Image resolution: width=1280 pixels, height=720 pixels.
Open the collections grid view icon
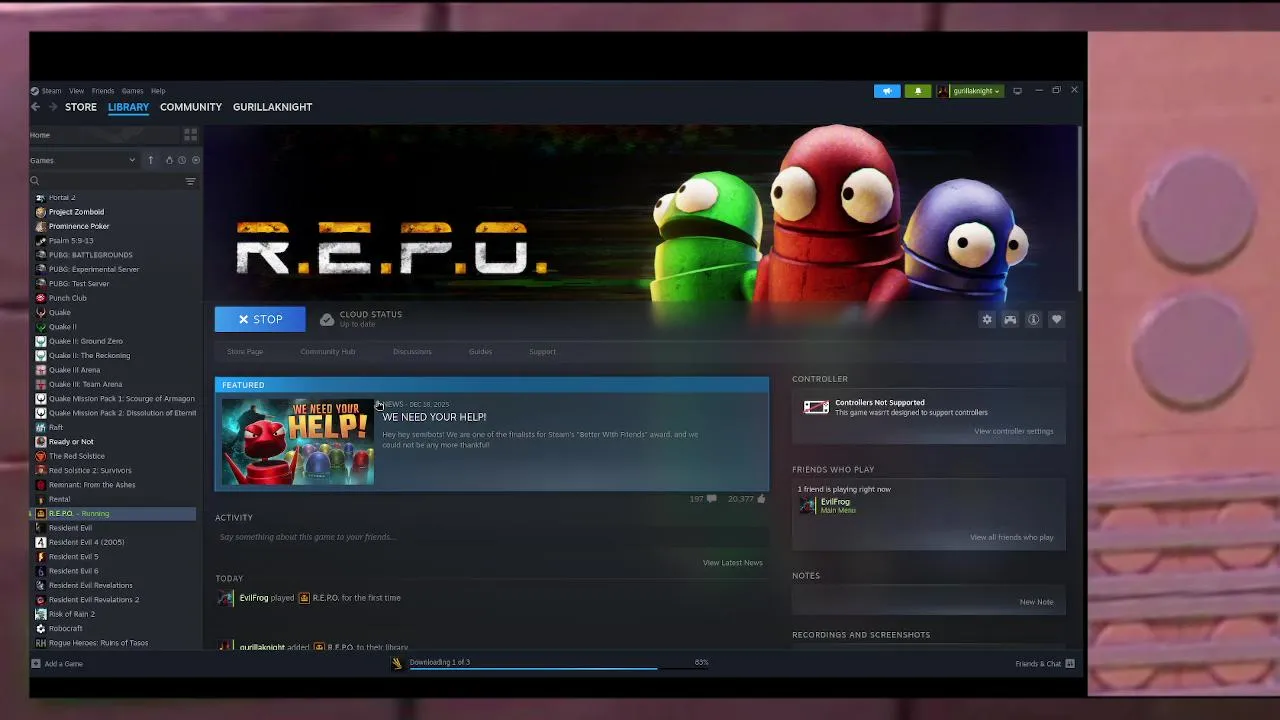[x=190, y=134]
